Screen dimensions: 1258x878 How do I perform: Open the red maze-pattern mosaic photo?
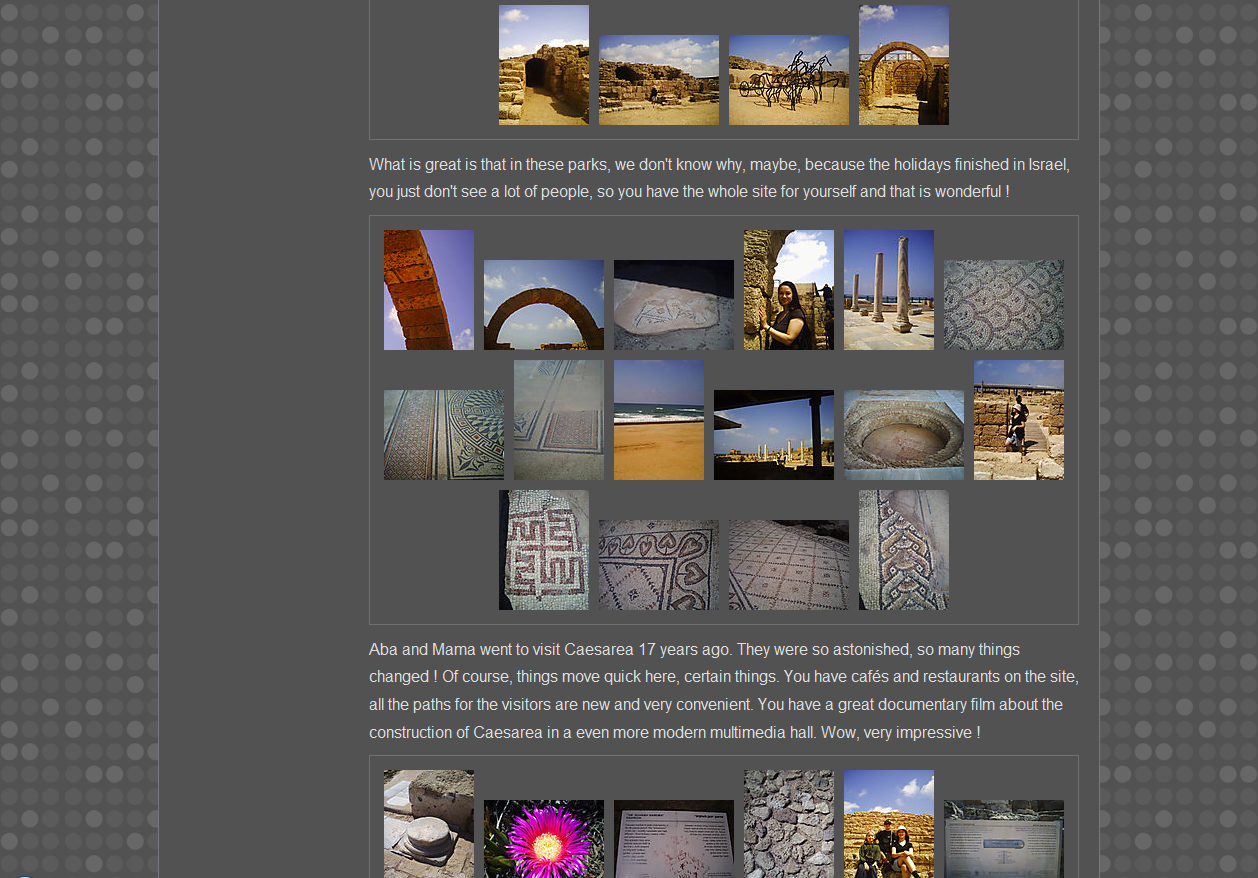(x=543, y=550)
